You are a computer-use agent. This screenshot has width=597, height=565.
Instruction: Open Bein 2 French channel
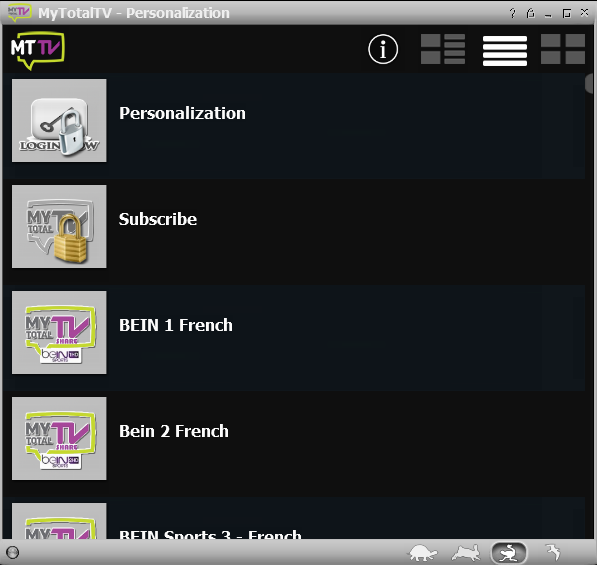coord(294,444)
